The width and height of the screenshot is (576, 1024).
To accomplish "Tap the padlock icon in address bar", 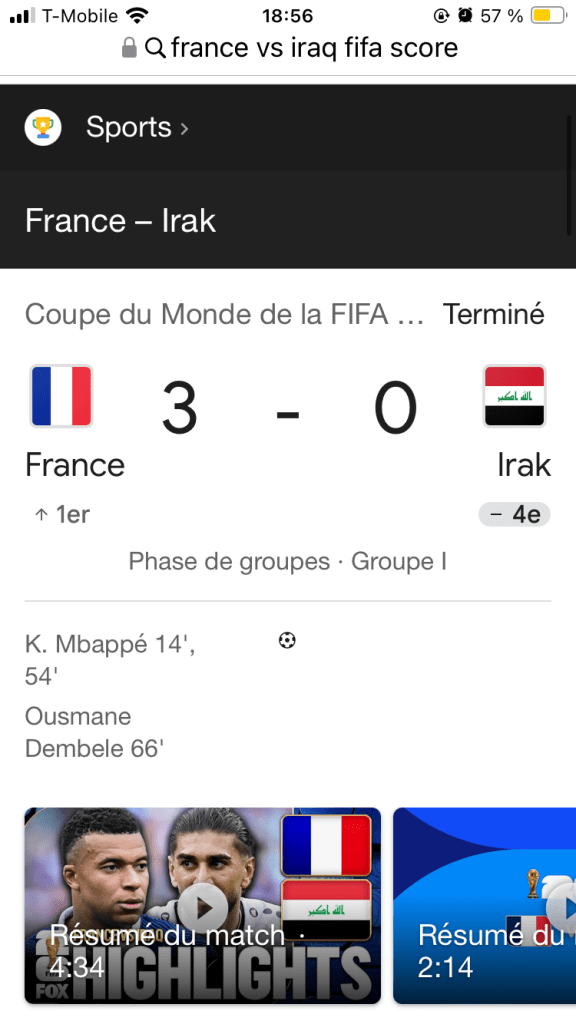I will [129, 47].
